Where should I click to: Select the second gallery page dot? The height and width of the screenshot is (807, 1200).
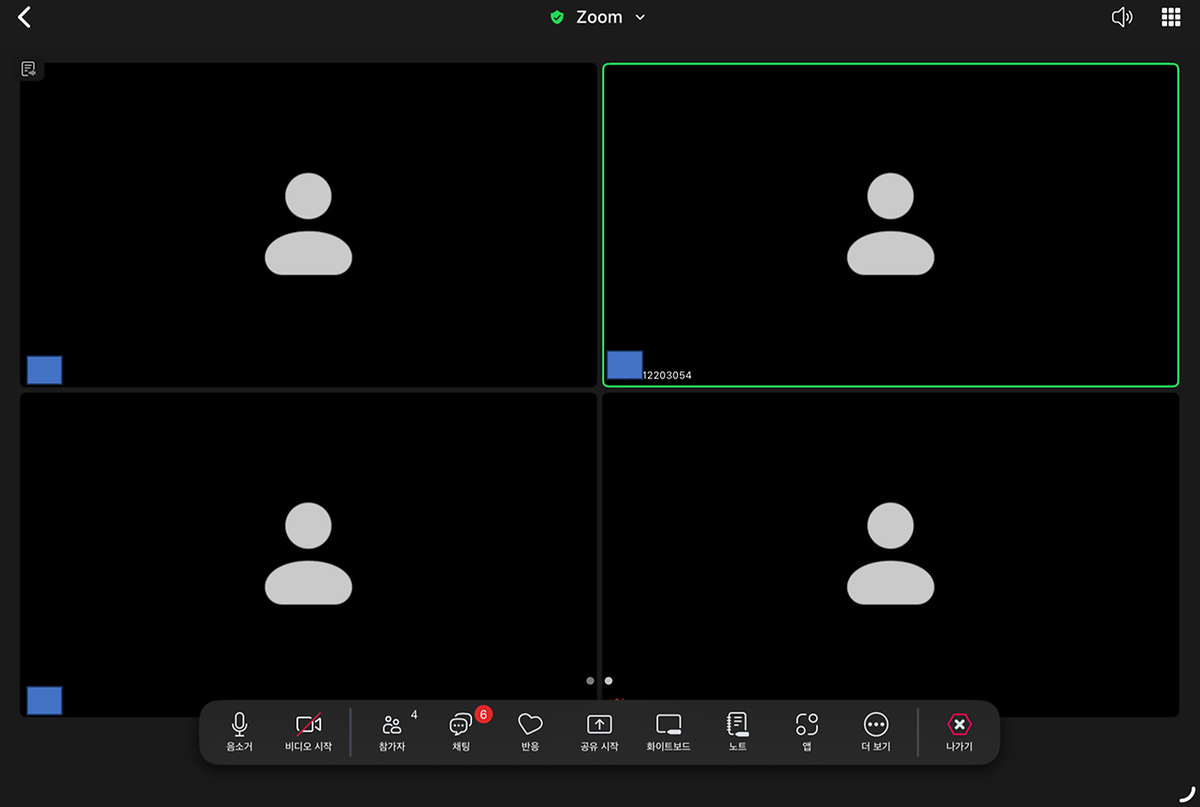[x=608, y=681]
